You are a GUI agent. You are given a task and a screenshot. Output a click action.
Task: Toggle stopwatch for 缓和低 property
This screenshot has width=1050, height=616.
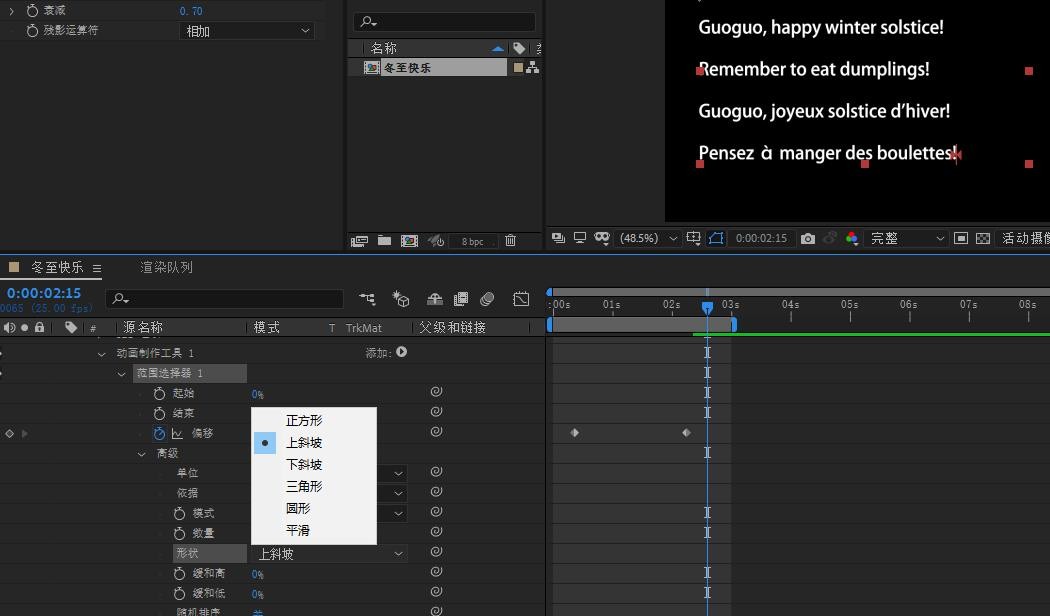[179, 594]
